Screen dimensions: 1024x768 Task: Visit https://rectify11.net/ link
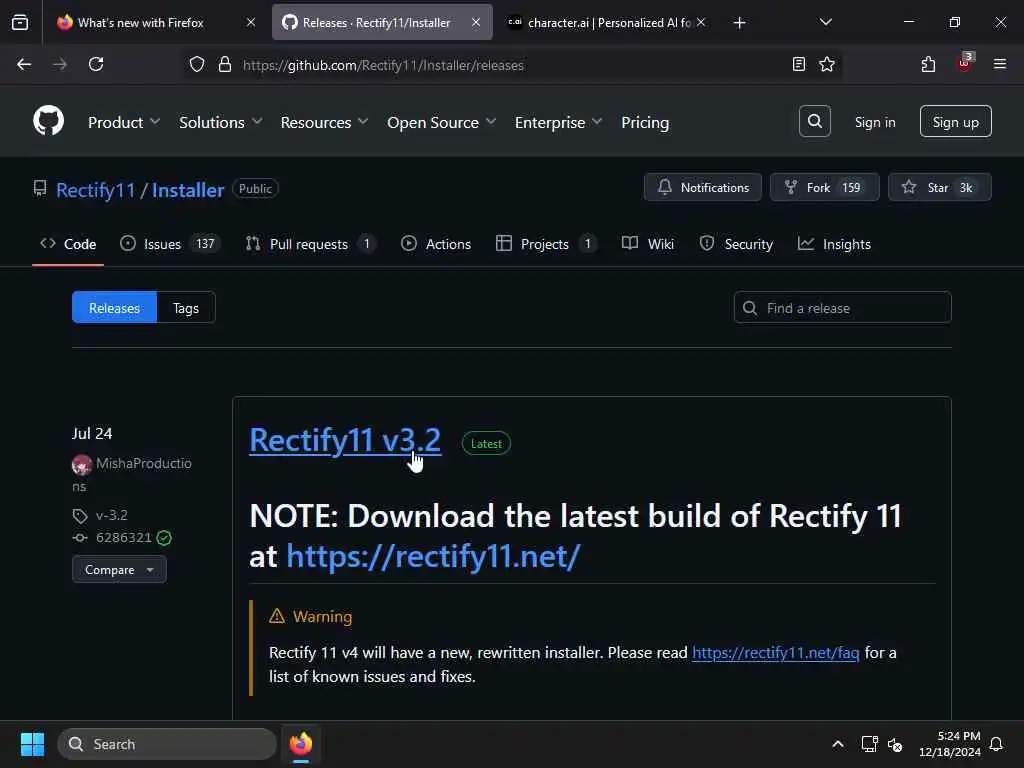pyautogui.click(x=433, y=556)
